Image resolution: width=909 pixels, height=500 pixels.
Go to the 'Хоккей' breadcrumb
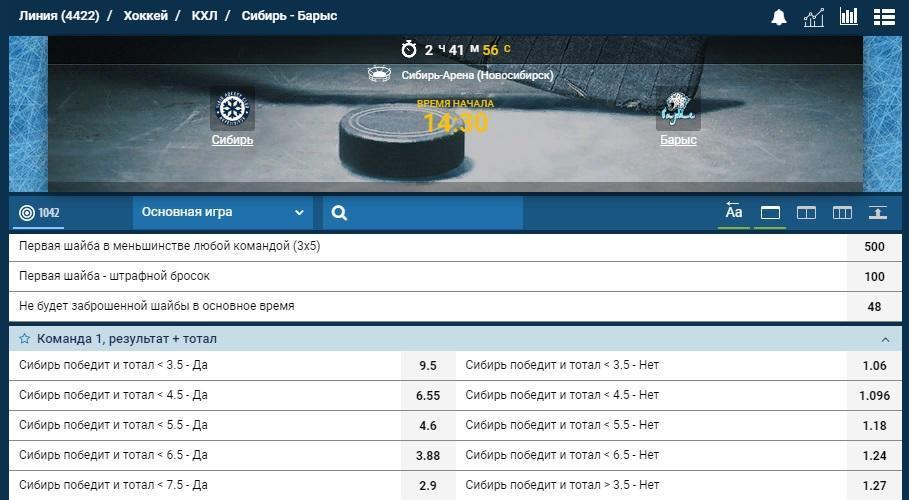145,16
